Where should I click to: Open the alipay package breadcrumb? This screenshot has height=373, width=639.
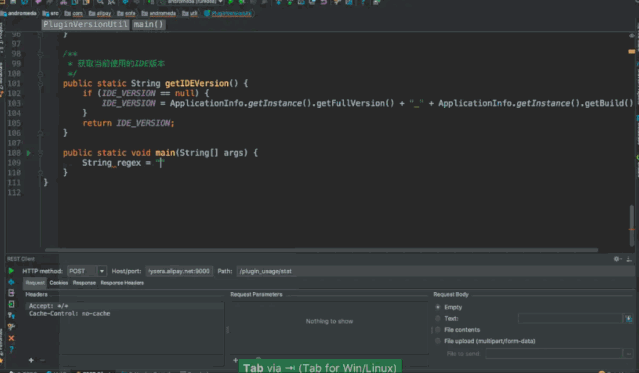point(100,13)
